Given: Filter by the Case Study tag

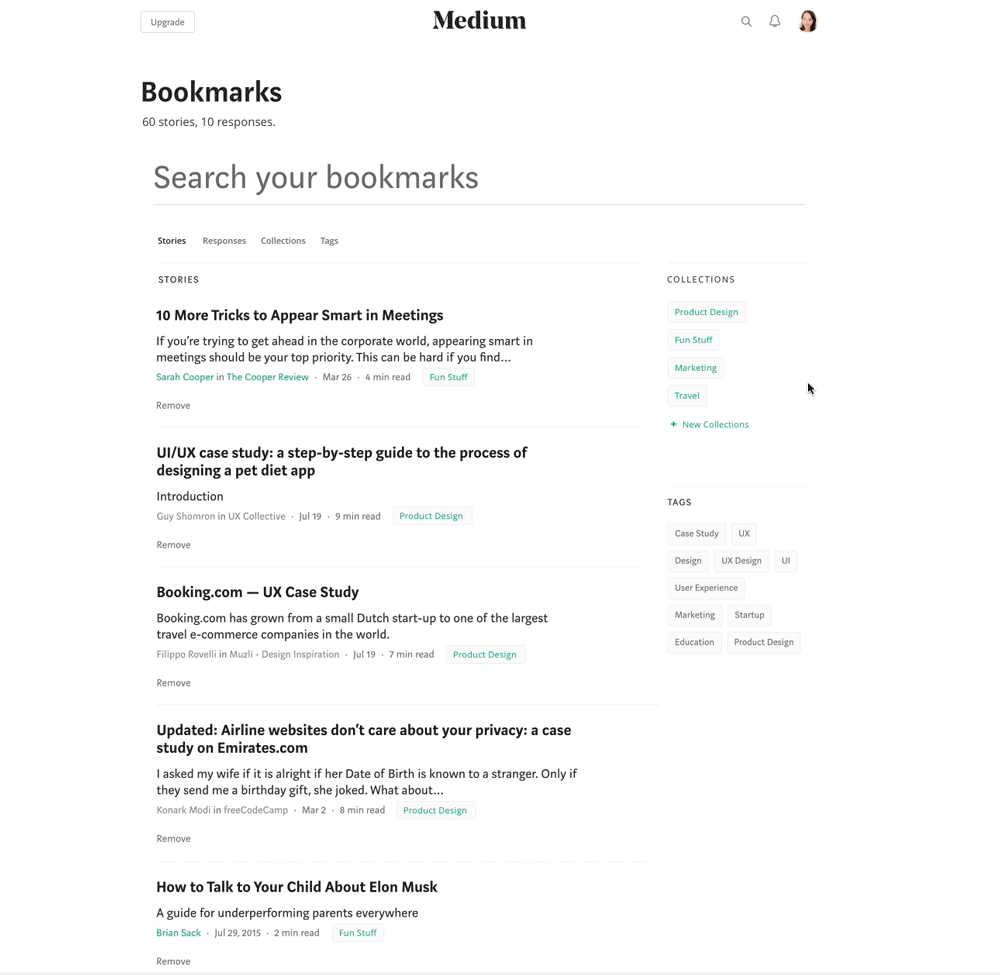Looking at the screenshot, I should click(x=696, y=533).
